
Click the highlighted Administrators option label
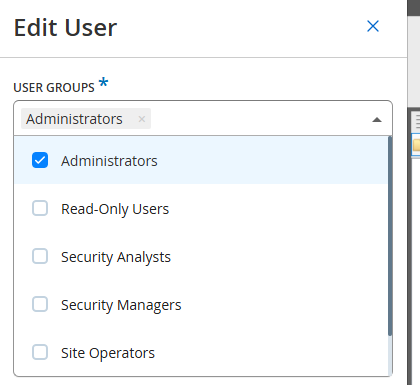point(109,161)
